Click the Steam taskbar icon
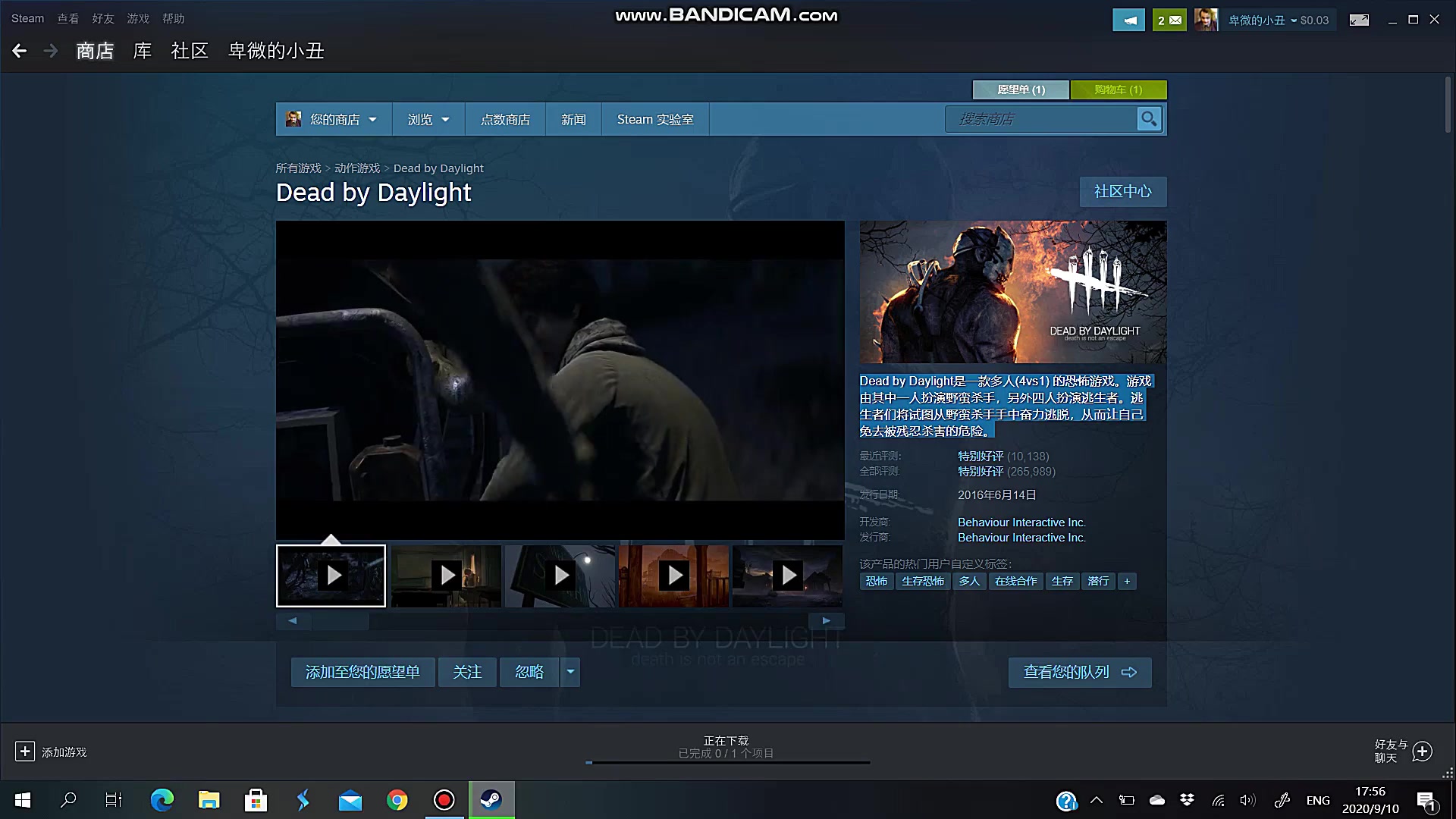1456x819 pixels. pyautogui.click(x=491, y=800)
